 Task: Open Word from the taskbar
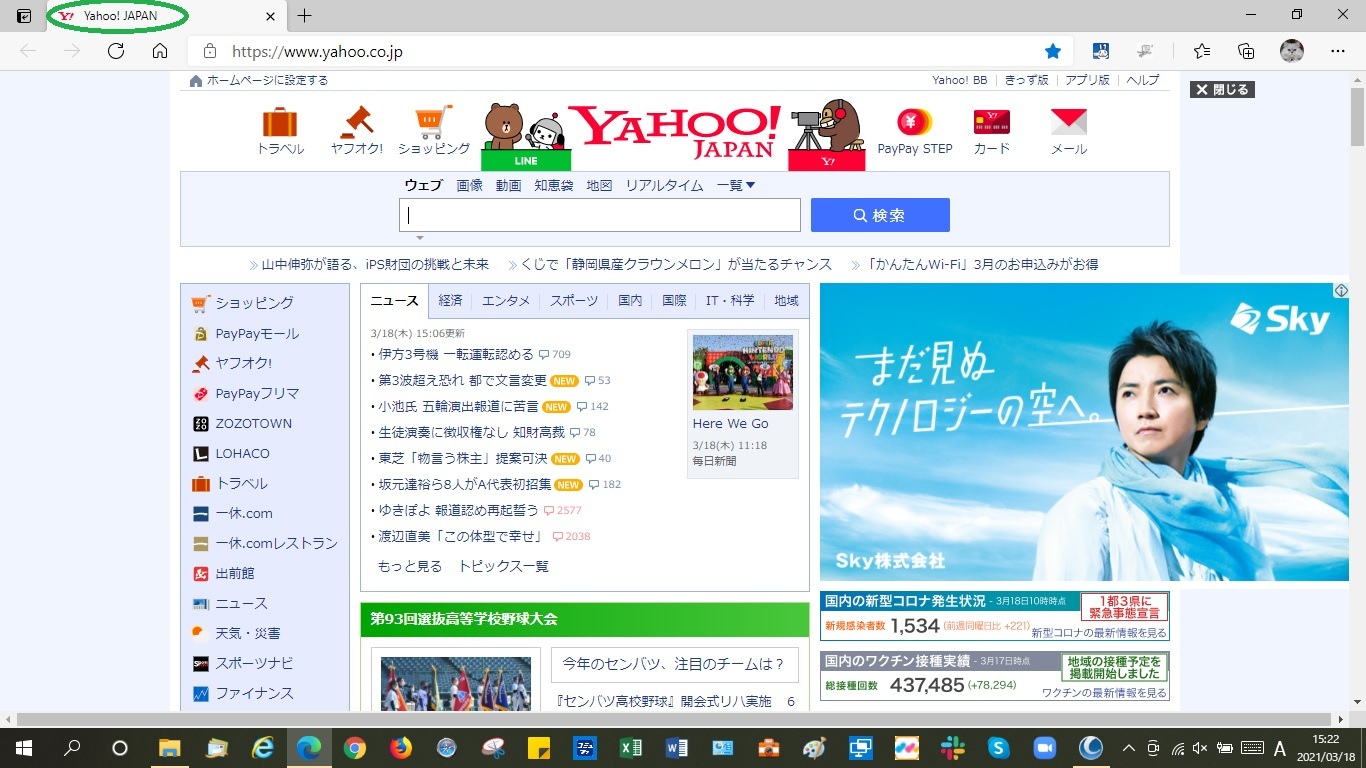(676, 748)
